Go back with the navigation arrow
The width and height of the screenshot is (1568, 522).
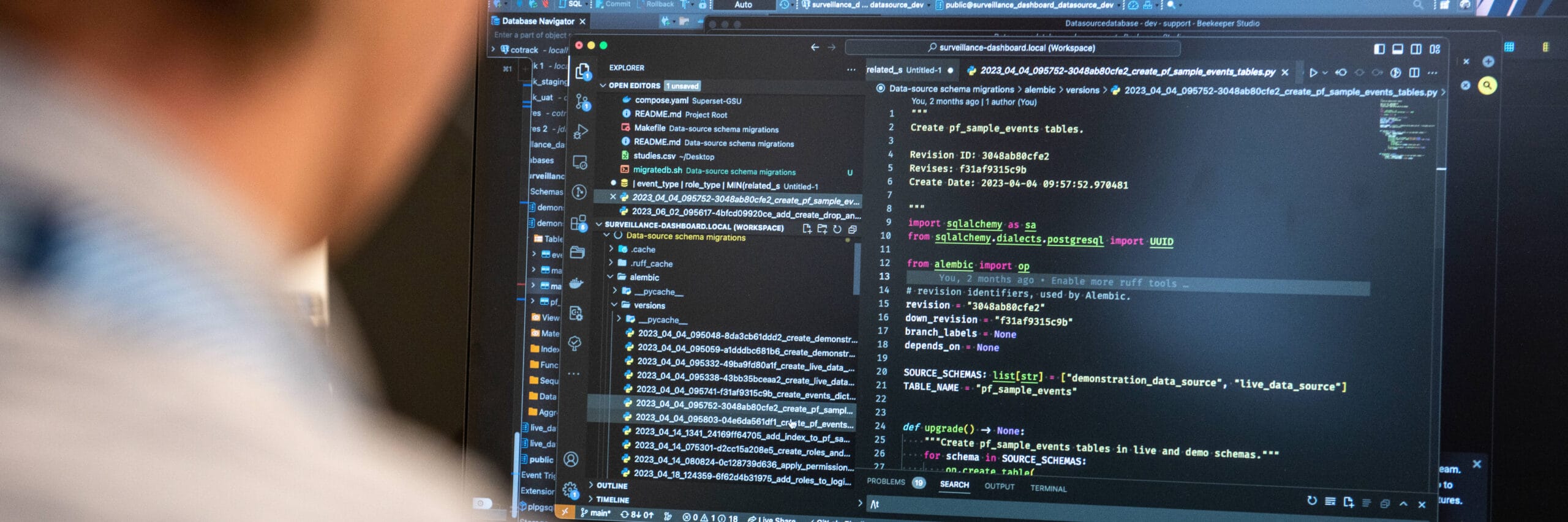pyautogui.click(x=815, y=47)
